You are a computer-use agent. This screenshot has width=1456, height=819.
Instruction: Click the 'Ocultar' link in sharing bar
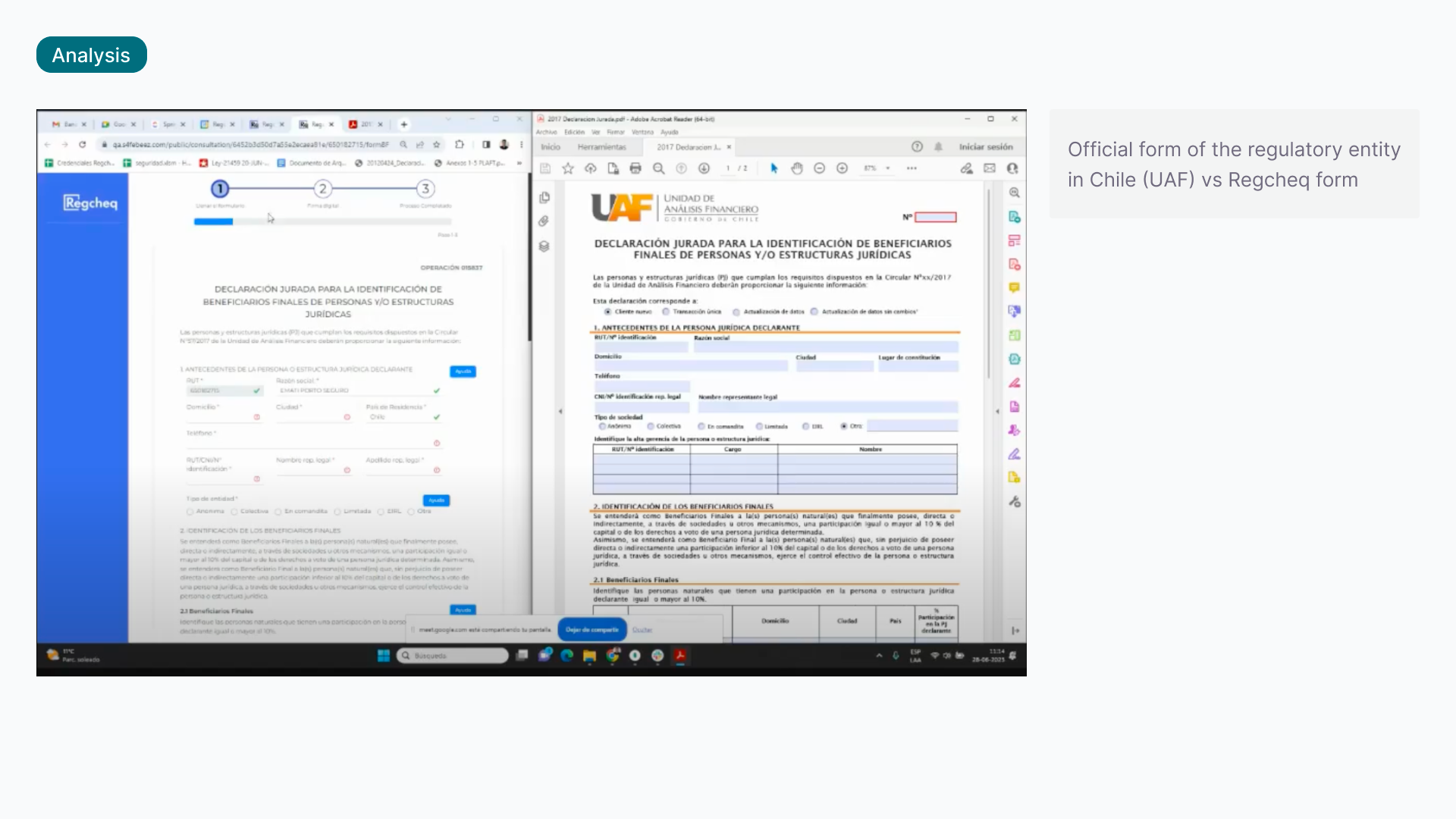pyautogui.click(x=642, y=629)
